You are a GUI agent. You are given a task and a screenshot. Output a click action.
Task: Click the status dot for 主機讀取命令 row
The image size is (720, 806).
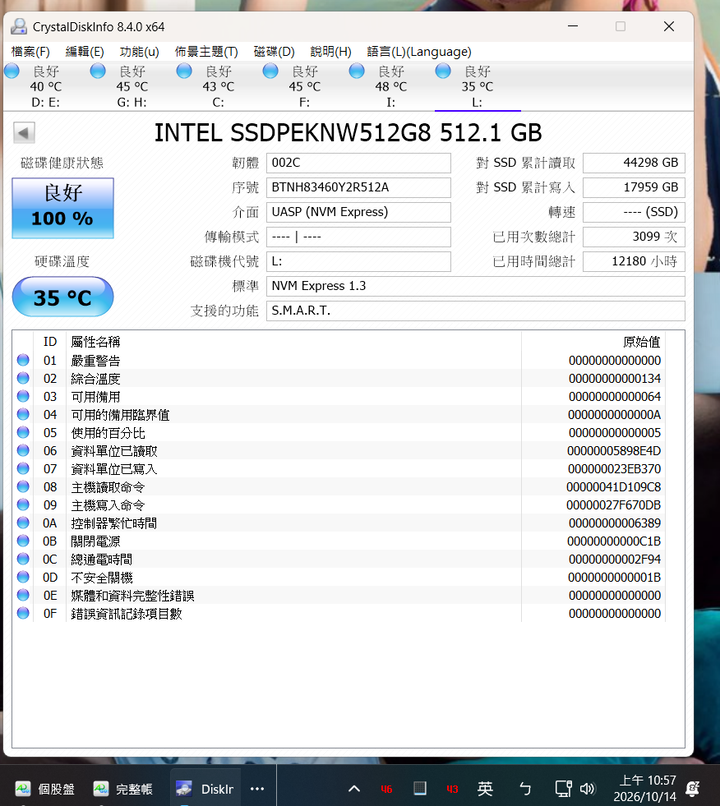23,486
